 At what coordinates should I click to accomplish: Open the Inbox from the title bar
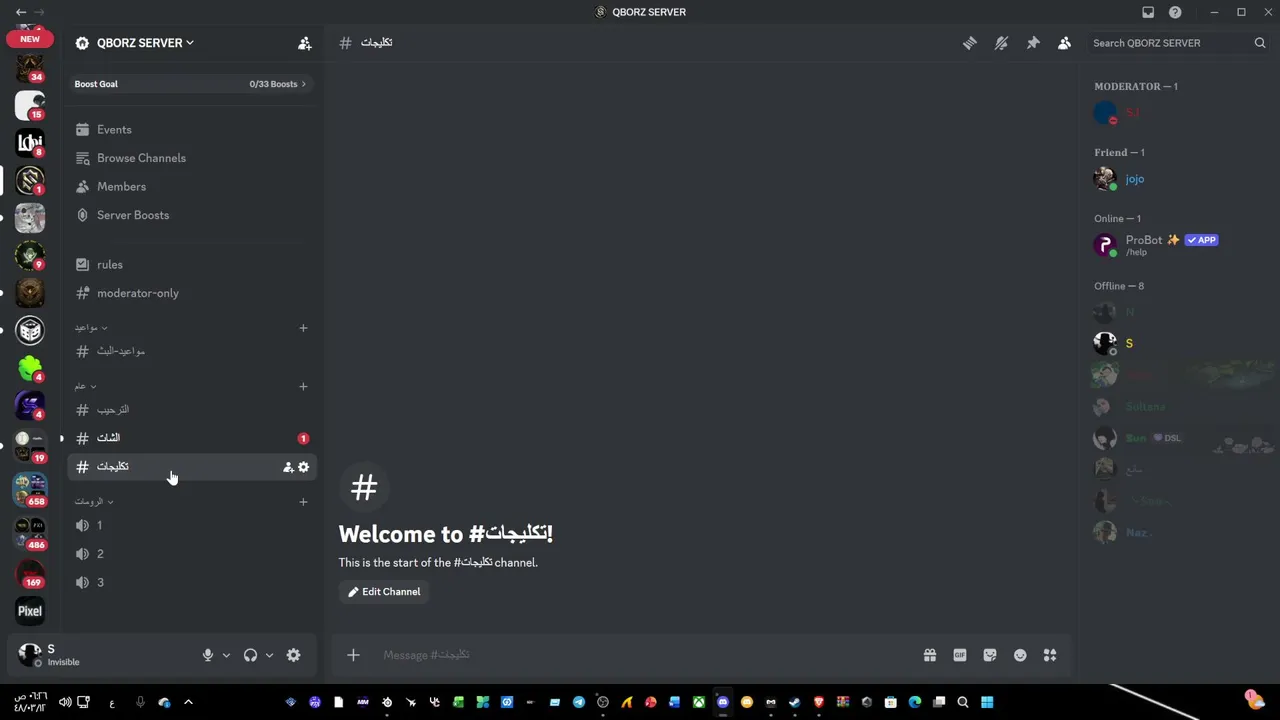coord(1148,12)
